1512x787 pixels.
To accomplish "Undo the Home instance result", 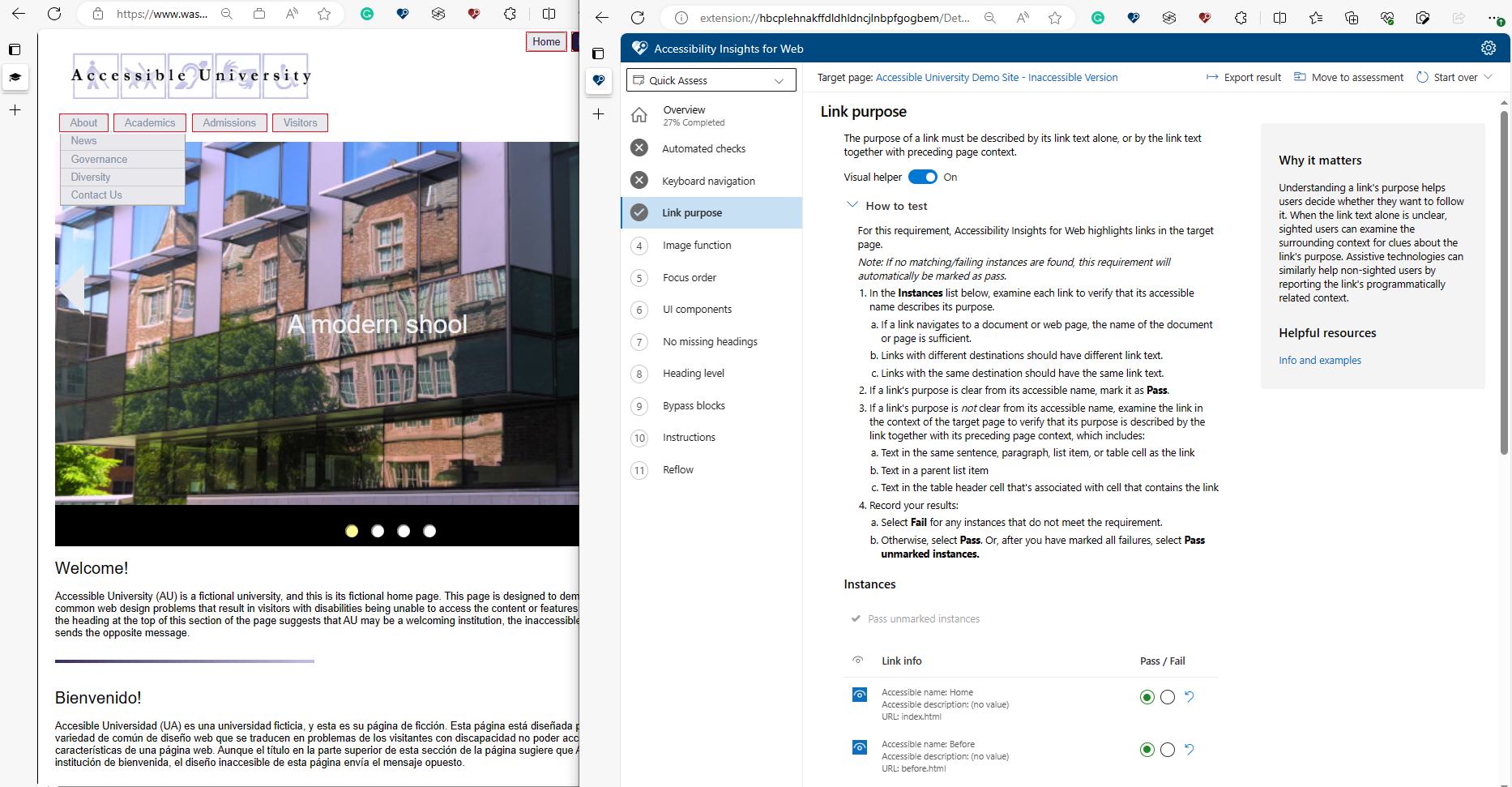I will tap(1189, 697).
